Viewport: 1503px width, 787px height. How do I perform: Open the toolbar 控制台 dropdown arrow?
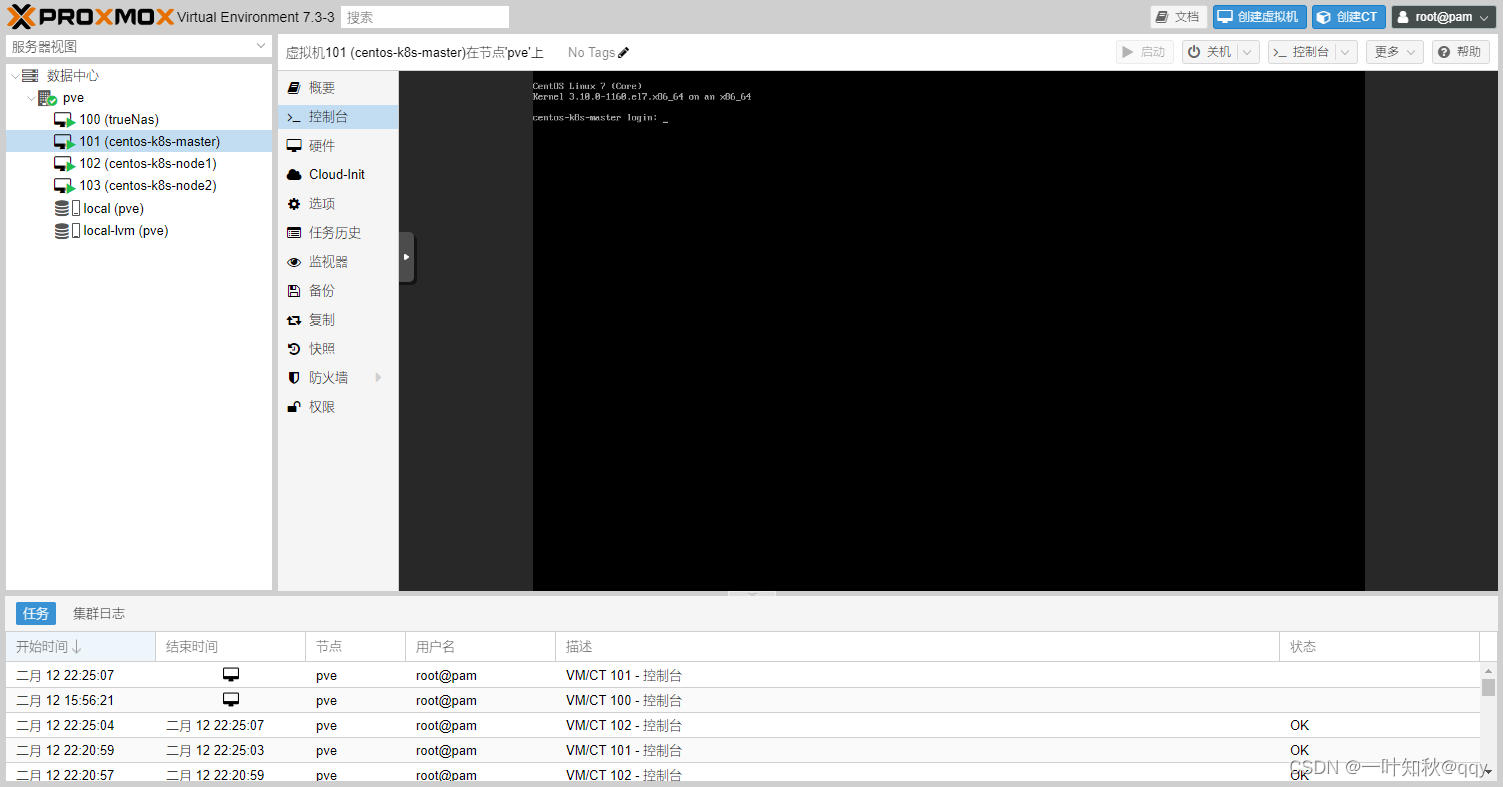[1346, 52]
